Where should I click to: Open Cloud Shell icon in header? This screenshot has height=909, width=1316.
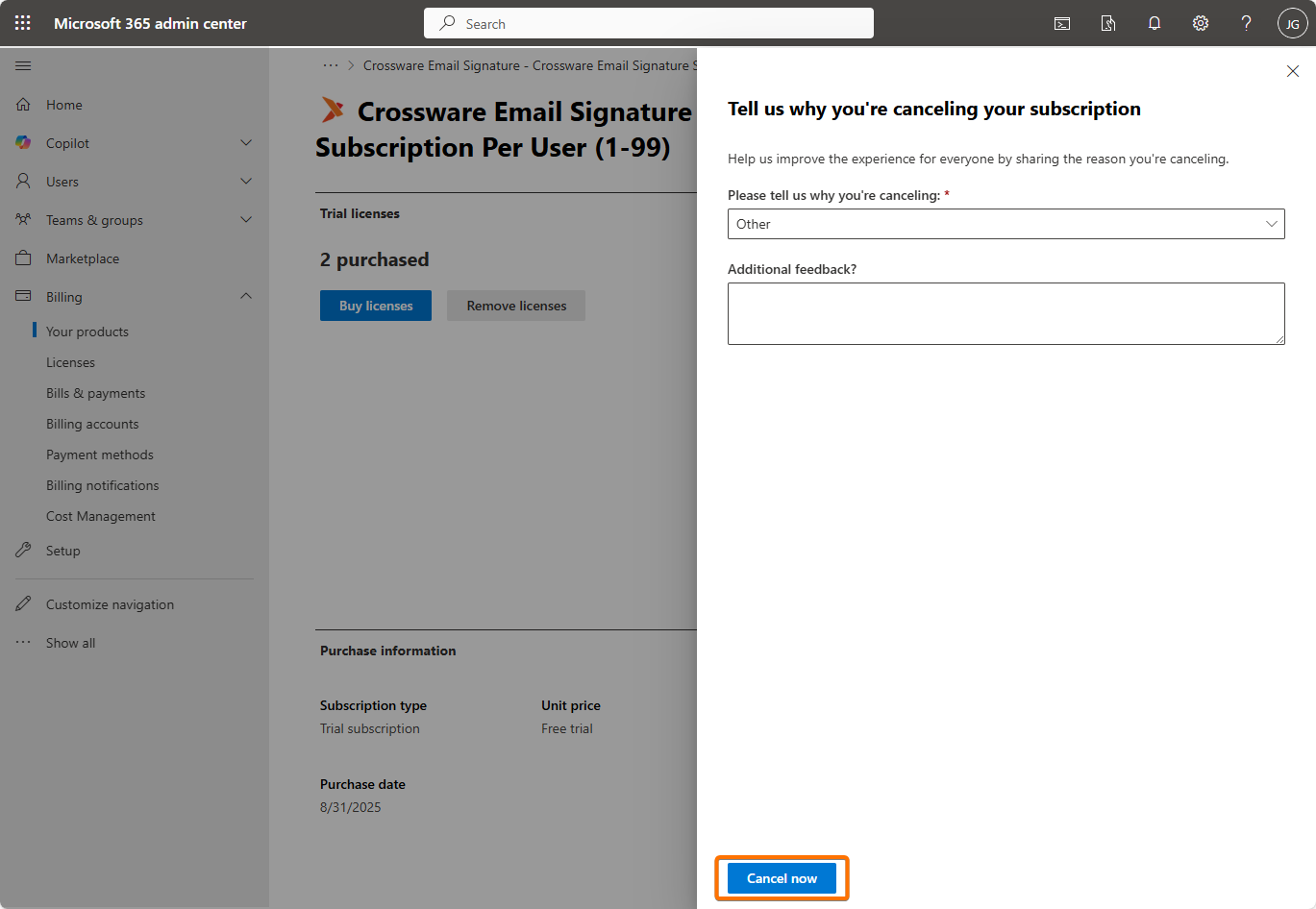pyautogui.click(x=1062, y=23)
